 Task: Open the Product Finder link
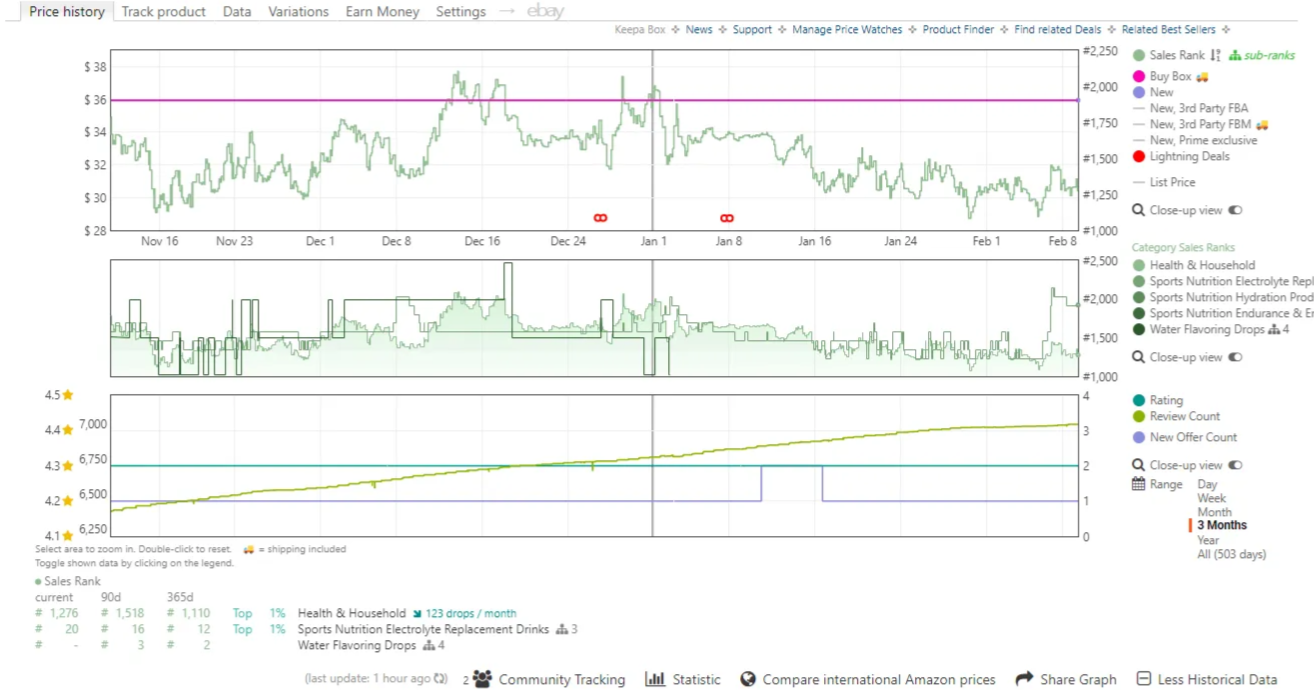coord(958,30)
